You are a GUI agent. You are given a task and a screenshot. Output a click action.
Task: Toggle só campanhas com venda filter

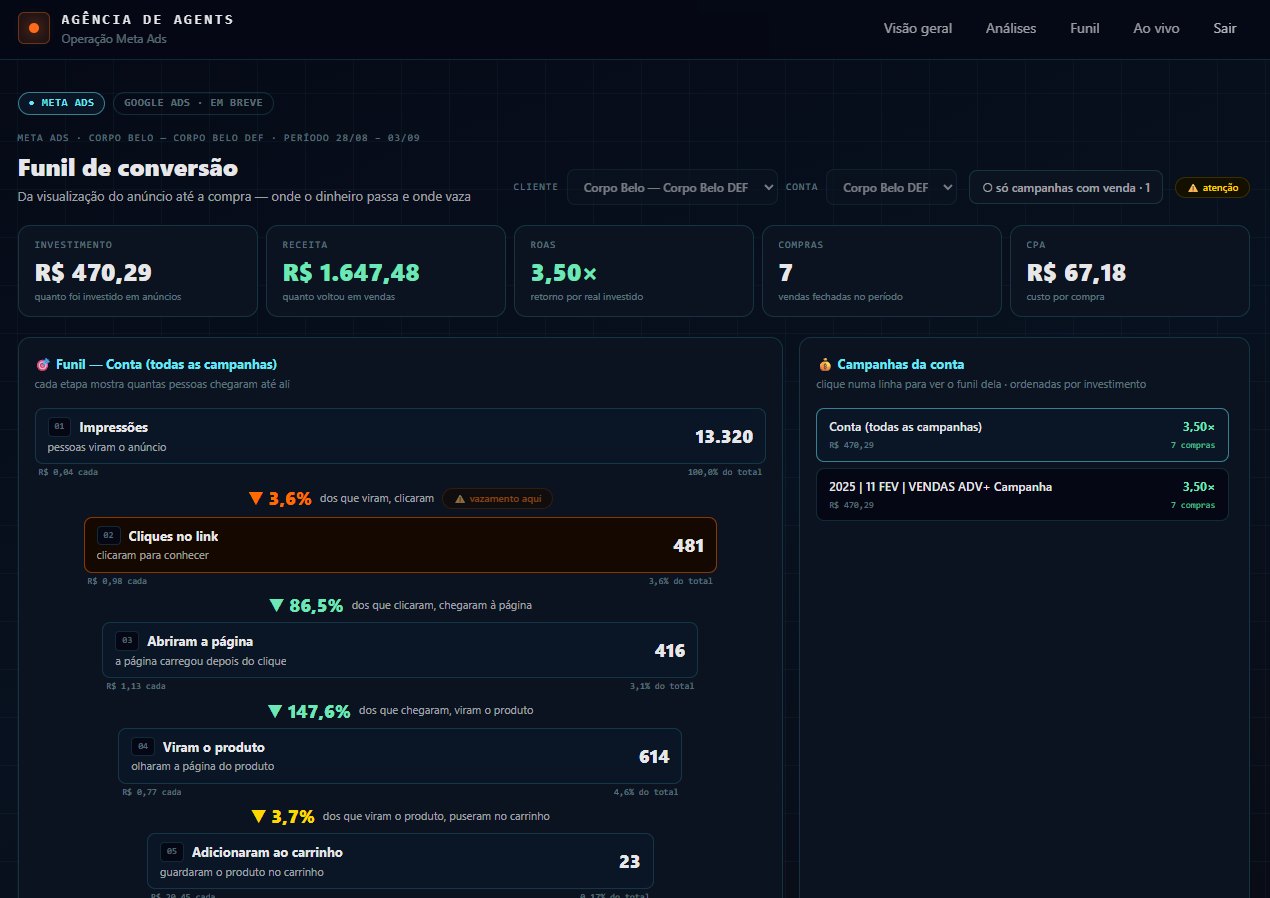(x=1065, y=187)
